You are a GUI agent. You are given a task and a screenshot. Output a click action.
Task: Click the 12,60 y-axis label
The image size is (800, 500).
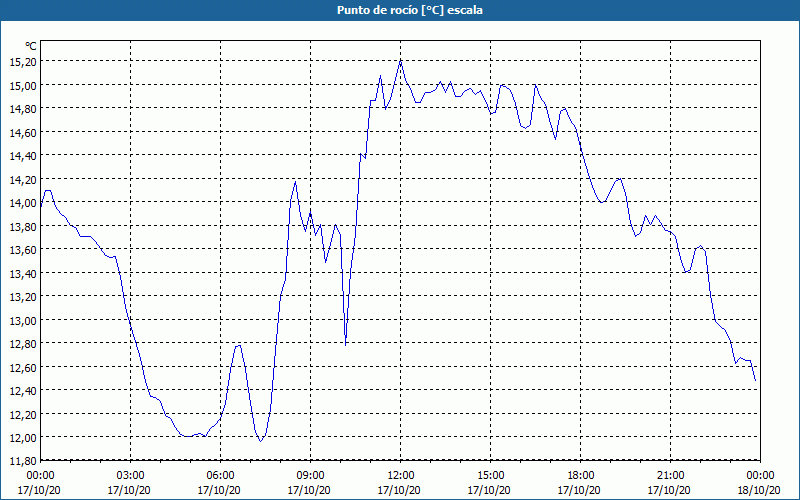tap(23, 367)
